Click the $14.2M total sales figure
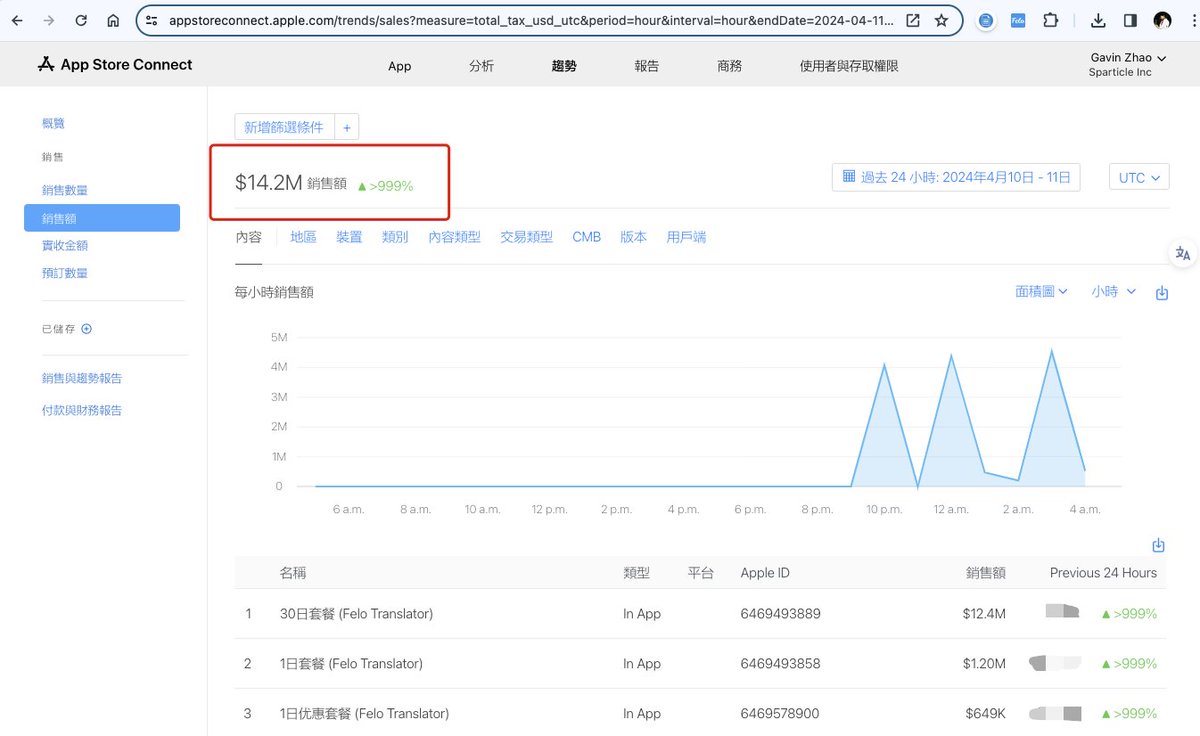Screen dimensions: 1200x736 268,183
